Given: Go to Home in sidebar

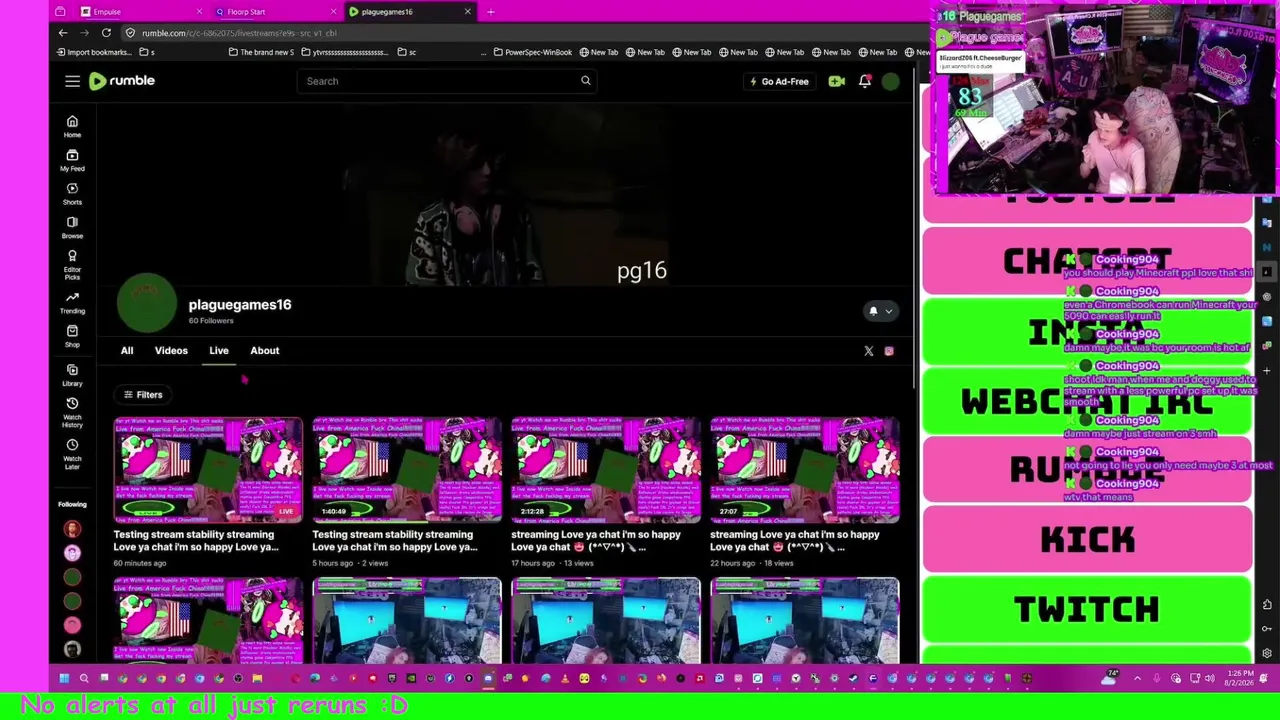Looking at the screenshot, I should [72, 126].
